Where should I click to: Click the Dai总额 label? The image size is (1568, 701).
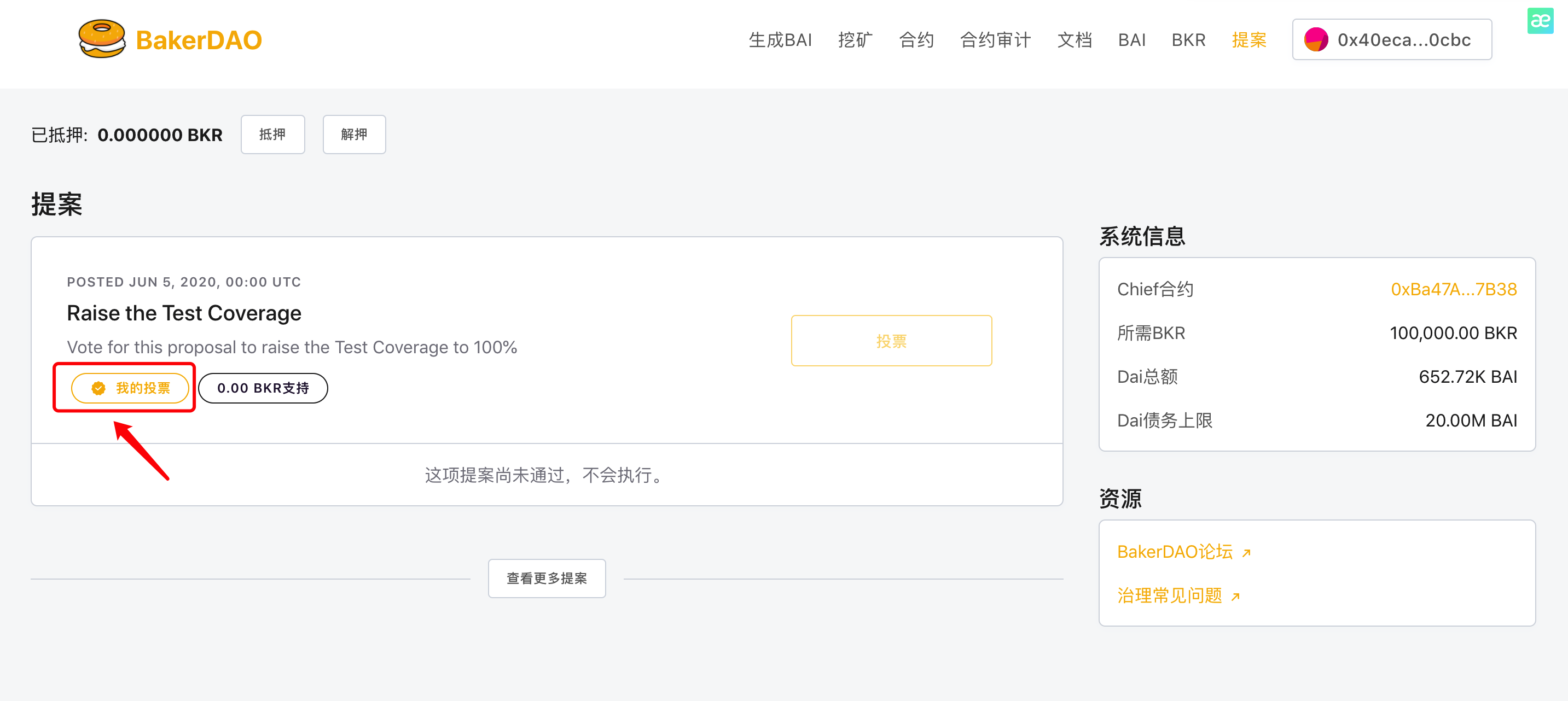click(1147, 377)
